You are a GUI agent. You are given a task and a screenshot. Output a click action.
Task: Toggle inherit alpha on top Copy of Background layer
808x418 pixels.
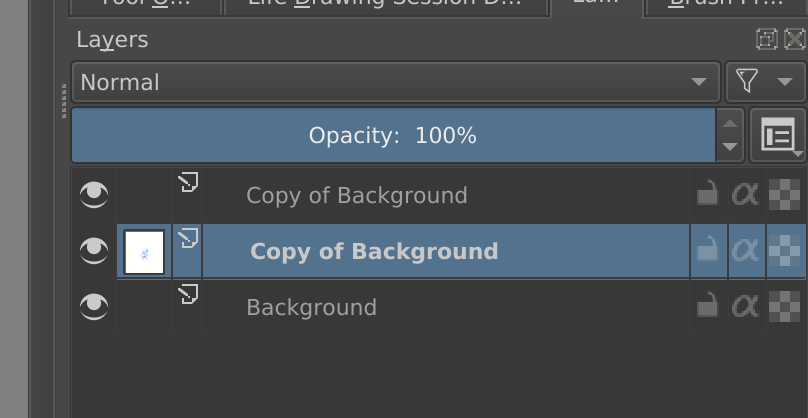pos(746,195)
